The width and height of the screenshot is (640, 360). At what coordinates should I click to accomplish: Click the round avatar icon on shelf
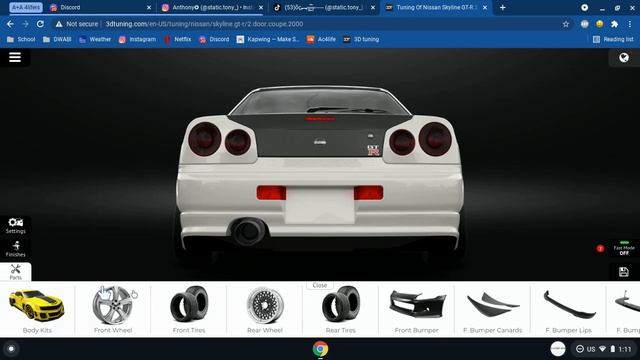(x=558, y=349)
